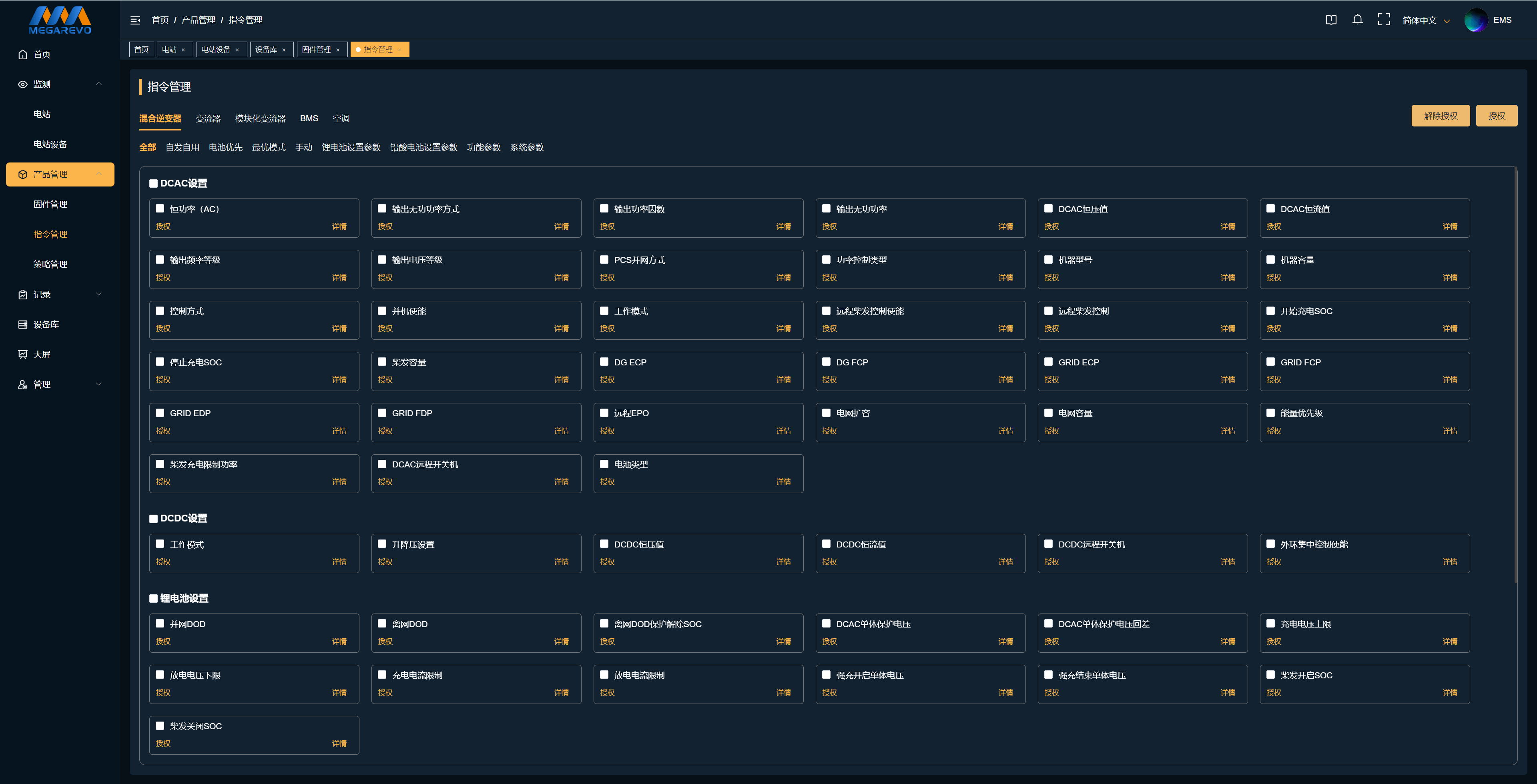The image size is (1537, 784).
Task: Switch to the 设备库 page tab
Action: tap(266, 50)
